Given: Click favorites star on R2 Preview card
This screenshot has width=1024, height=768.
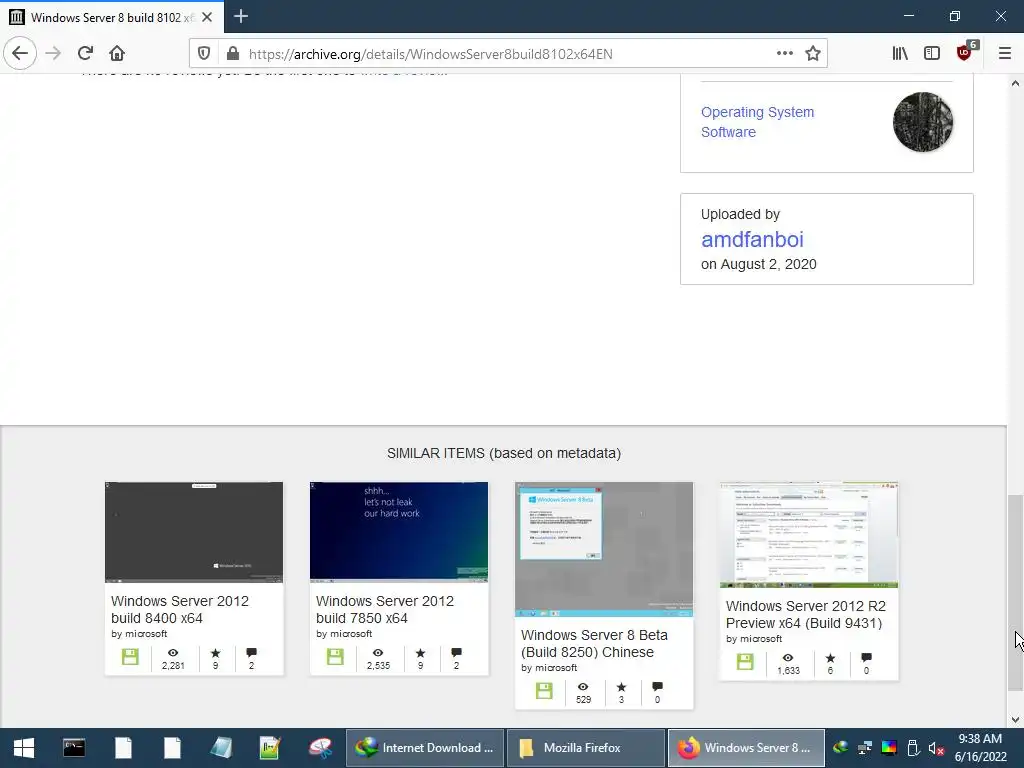Looking at the screenshot, I should click(x=831, y=658).
